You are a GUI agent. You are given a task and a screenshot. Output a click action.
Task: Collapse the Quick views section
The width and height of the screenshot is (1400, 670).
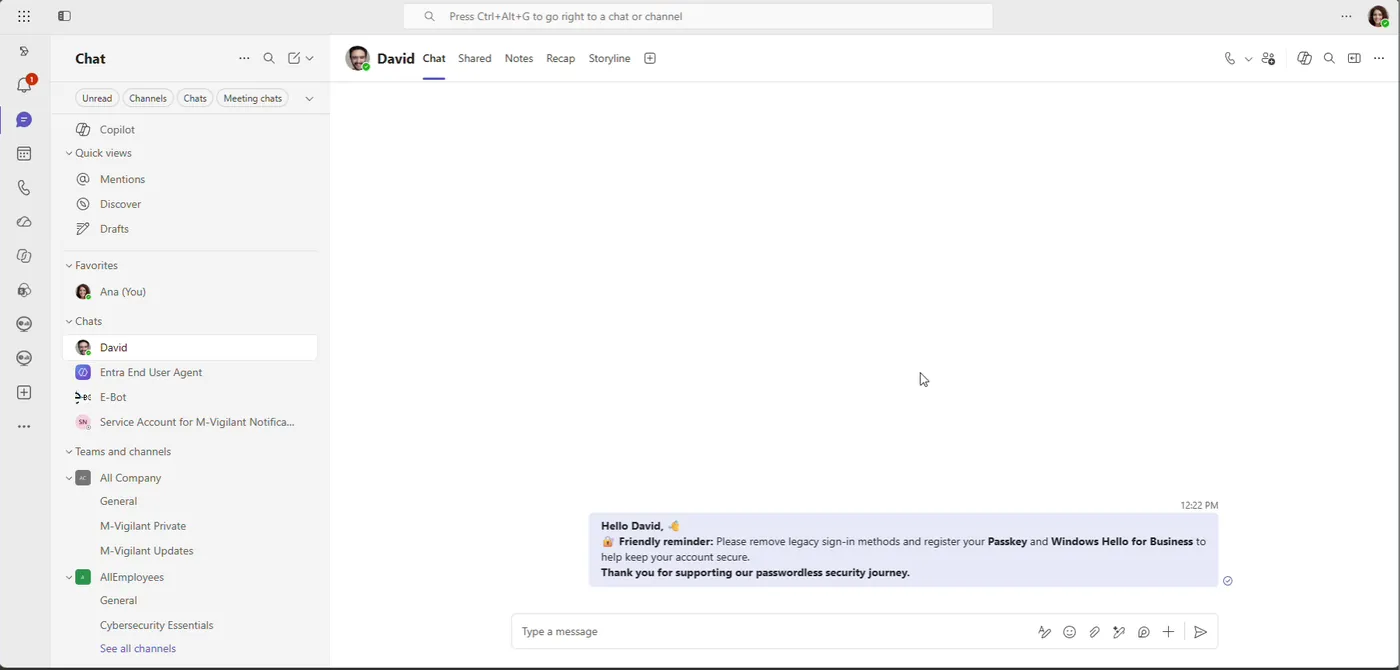pos(69,153)
